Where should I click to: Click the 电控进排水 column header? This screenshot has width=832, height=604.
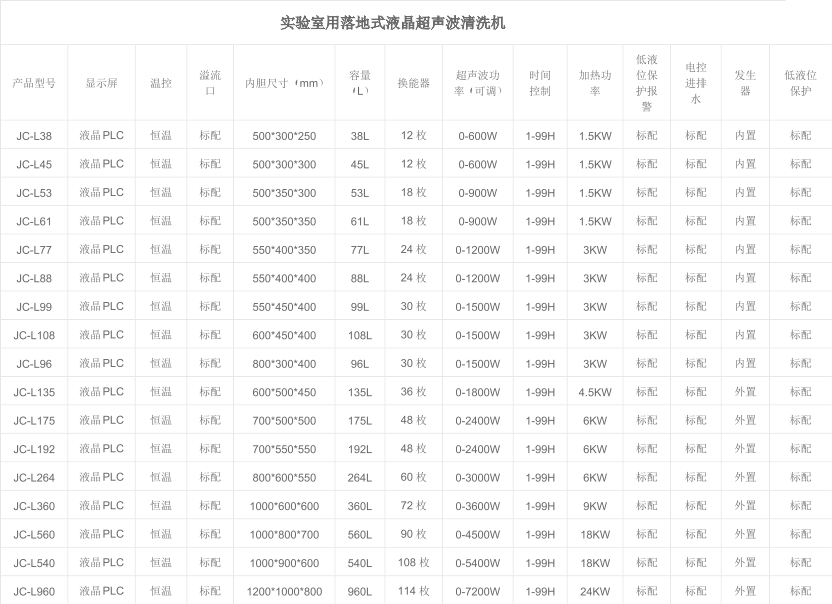(696, 83)
